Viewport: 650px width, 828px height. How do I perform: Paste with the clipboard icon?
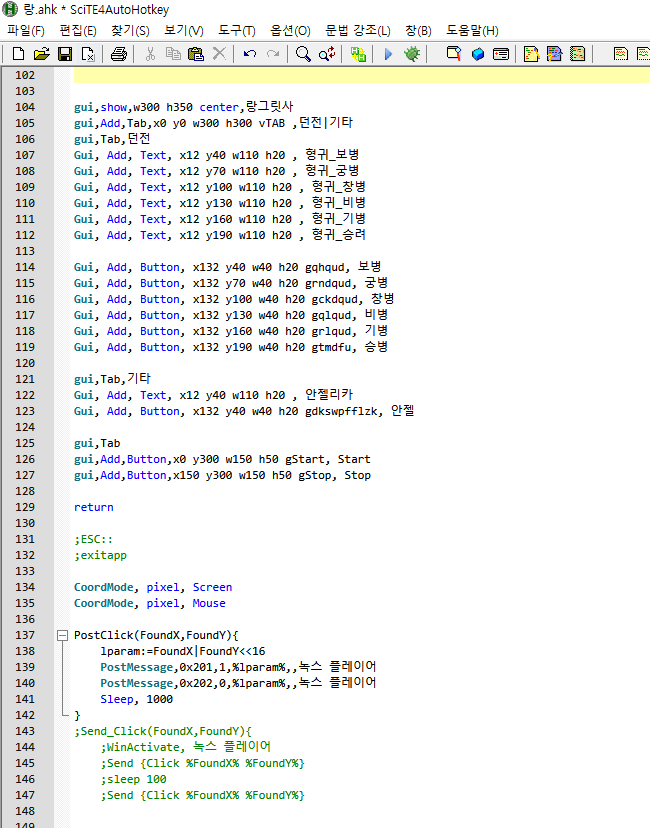click(196, 54)
